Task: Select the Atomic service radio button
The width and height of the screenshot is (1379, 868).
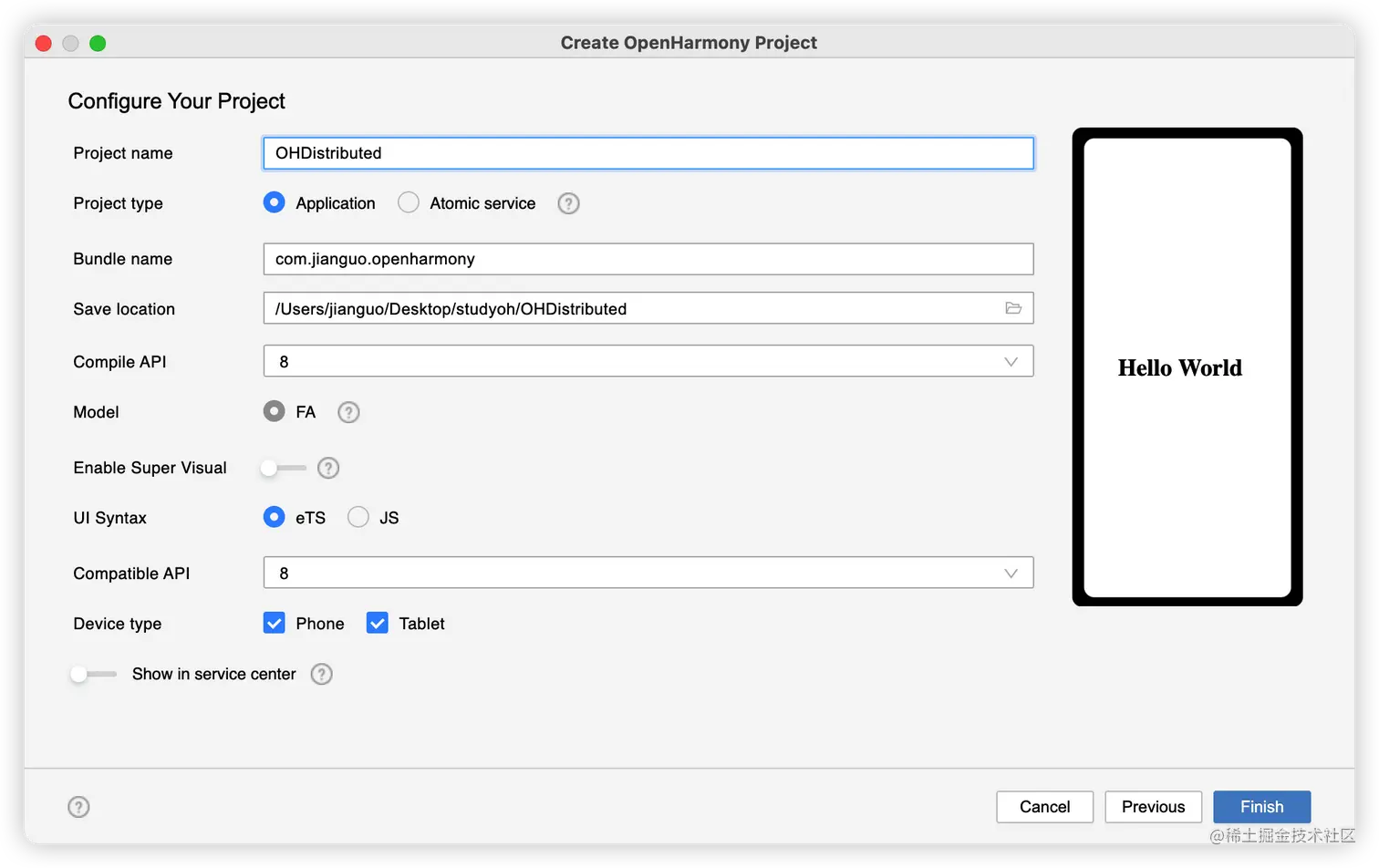Action: 409,202
